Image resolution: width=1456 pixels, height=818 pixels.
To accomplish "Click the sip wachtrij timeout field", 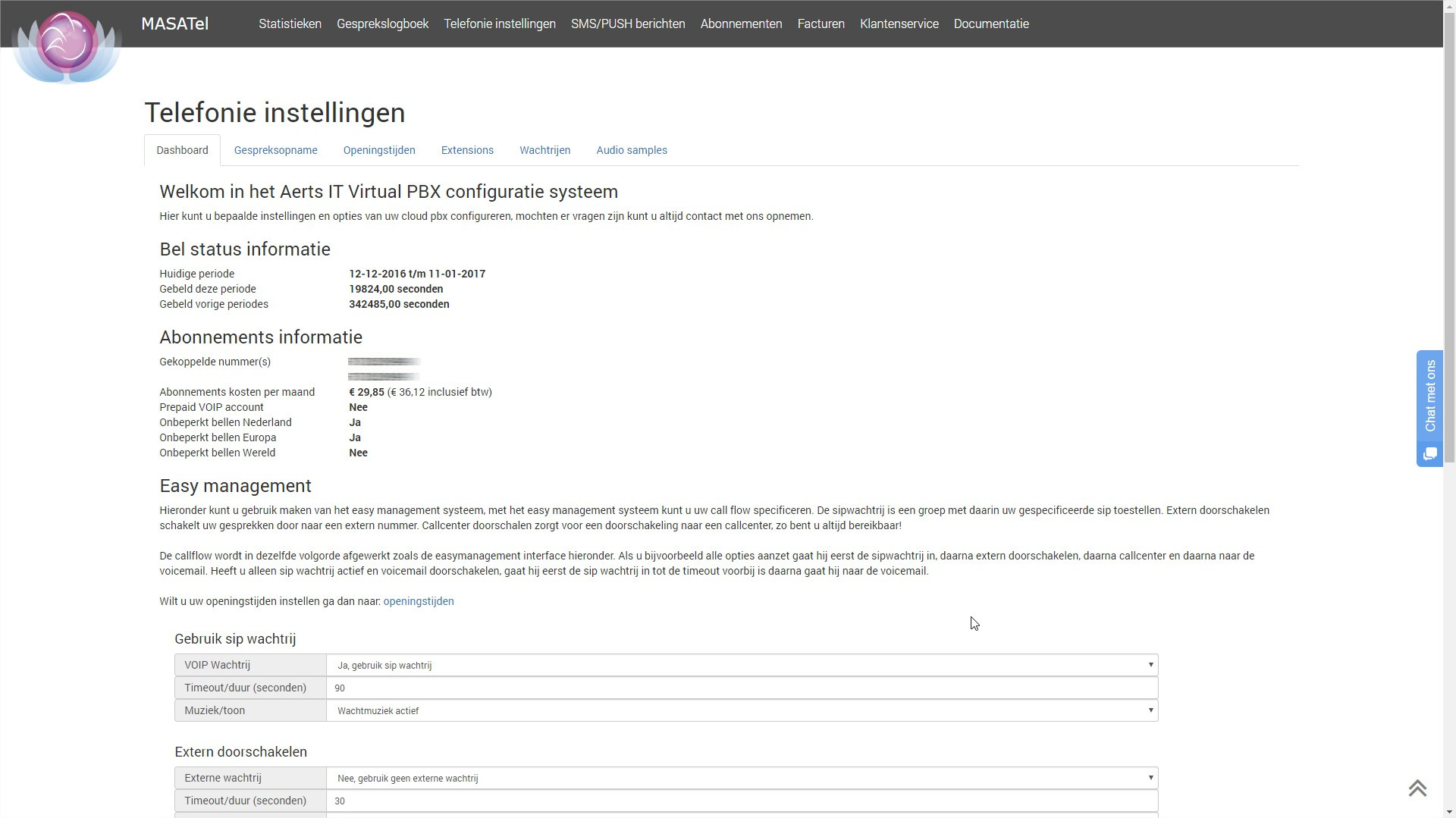I will [741, 688].
